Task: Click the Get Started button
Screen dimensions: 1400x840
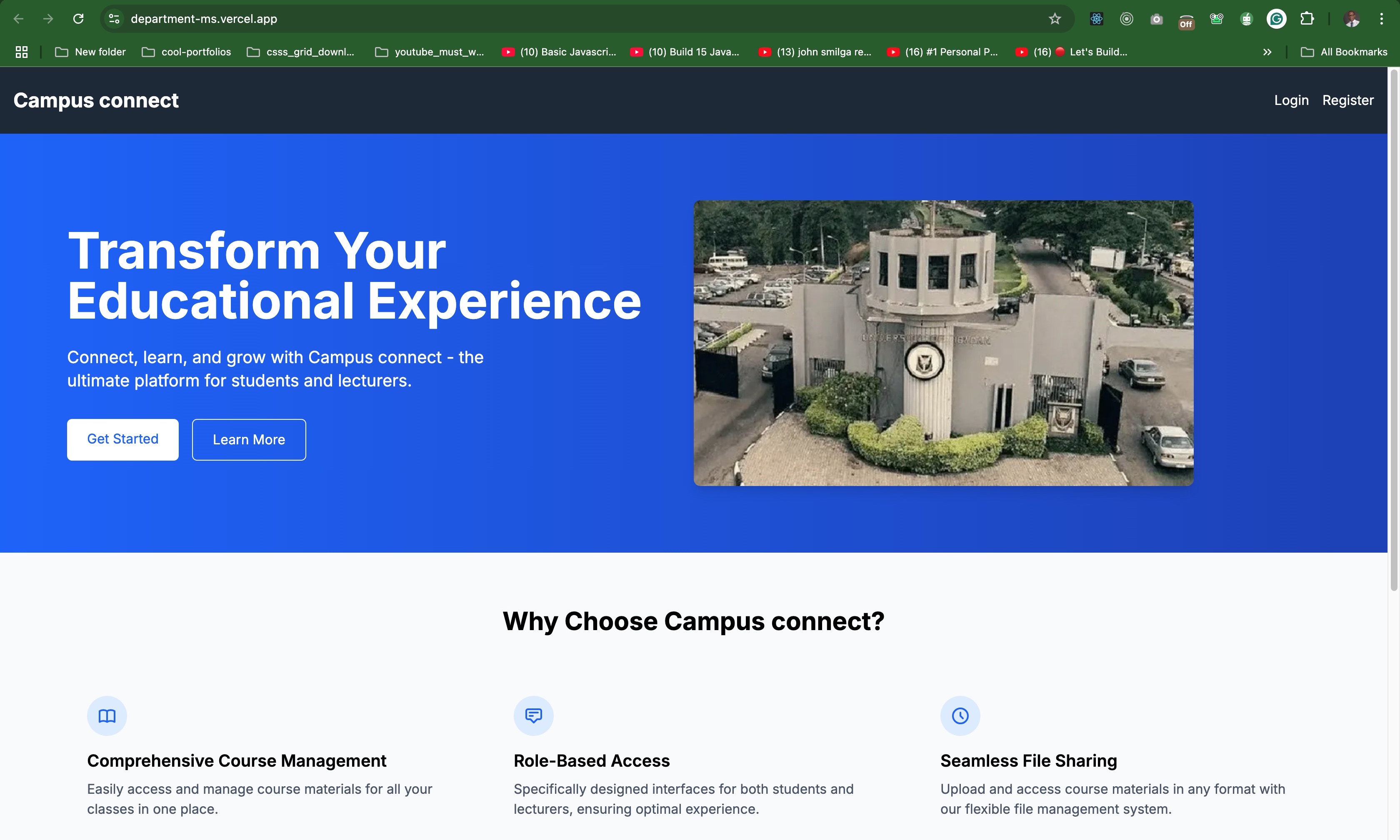Action: coord(122,439)
